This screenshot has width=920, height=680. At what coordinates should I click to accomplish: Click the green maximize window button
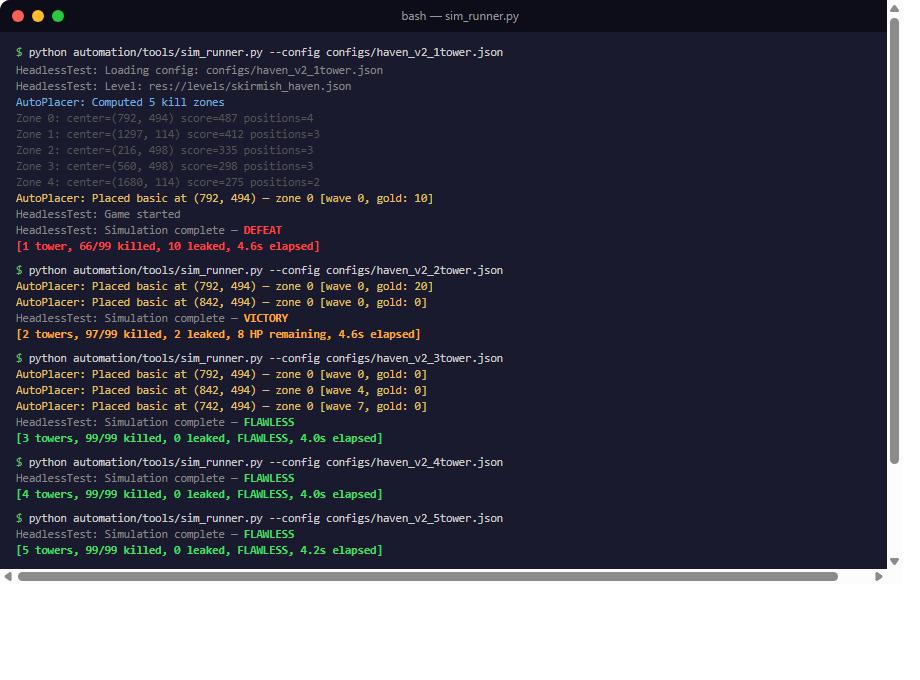click(58, 16)
